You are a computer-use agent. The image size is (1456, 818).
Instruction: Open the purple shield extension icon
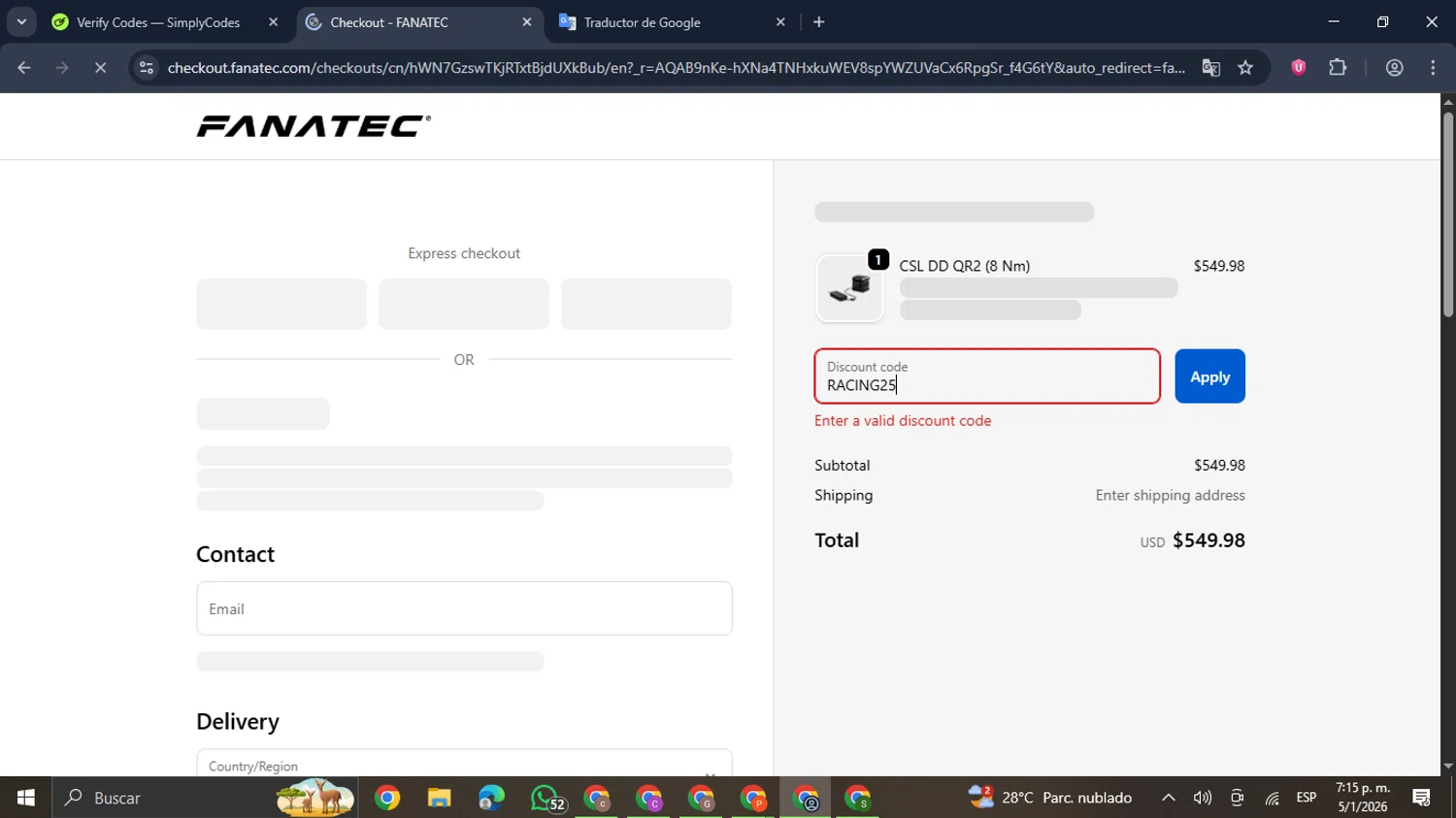(1299, 68)
